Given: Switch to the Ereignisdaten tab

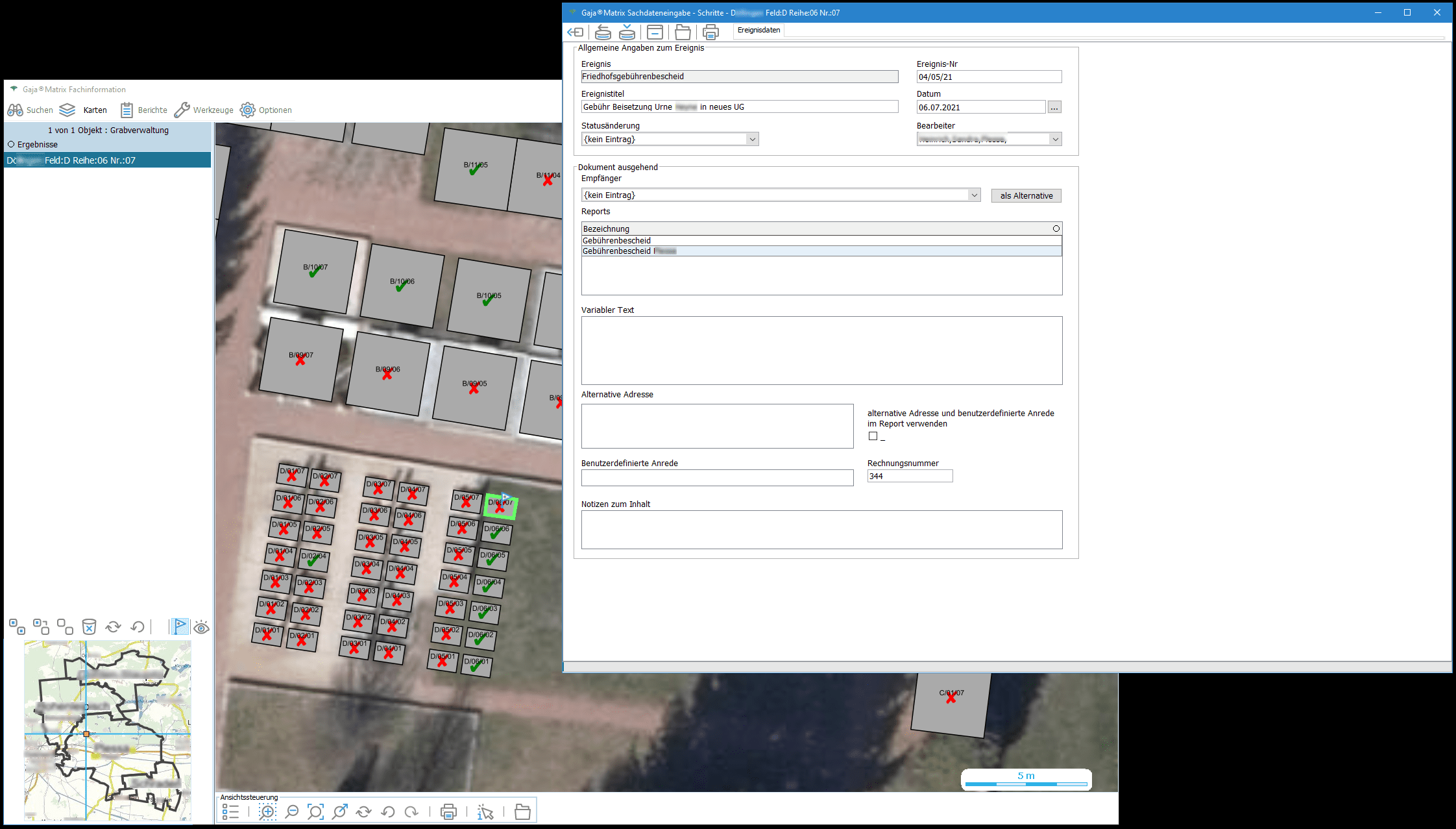Looking at the screenshot, I should [758, 30].
